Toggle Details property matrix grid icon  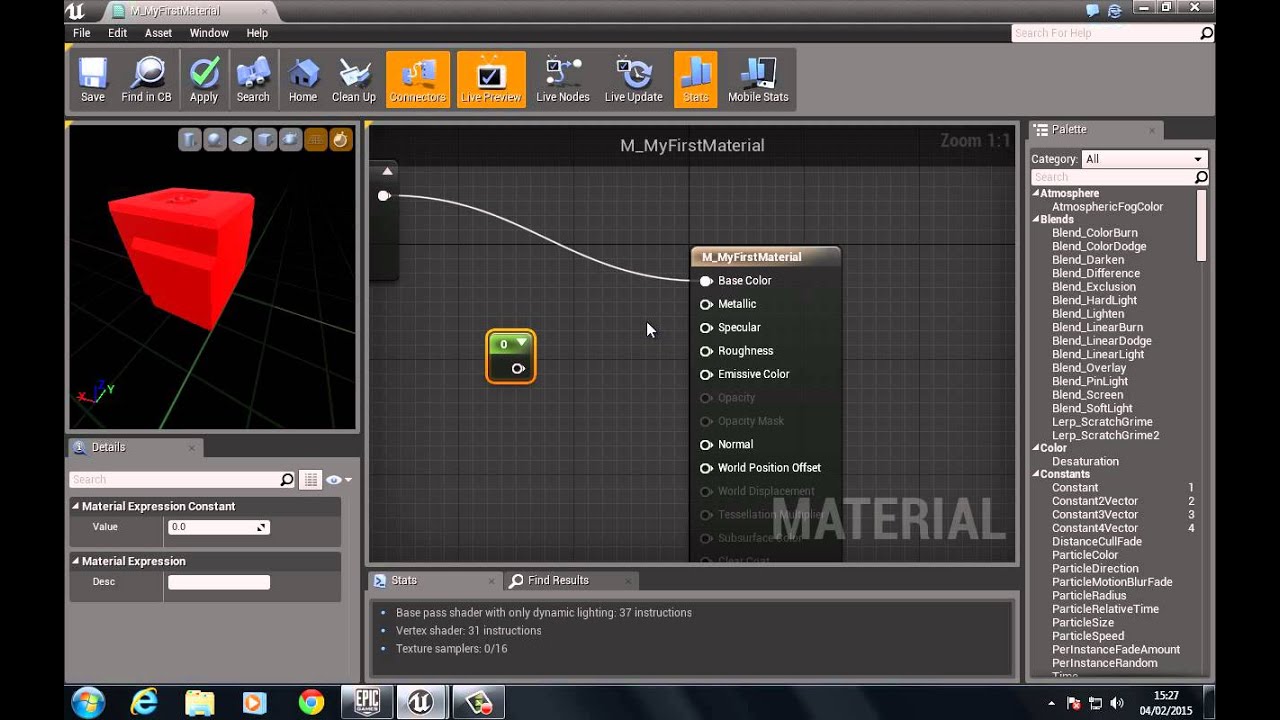(311, 480)
